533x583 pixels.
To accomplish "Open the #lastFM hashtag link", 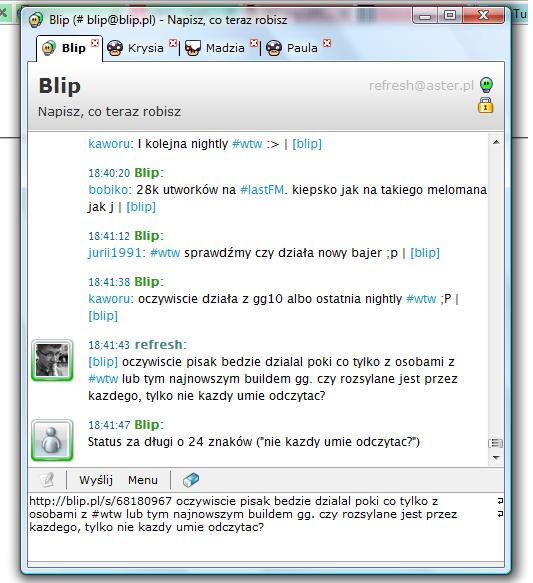I will point(262,190).
